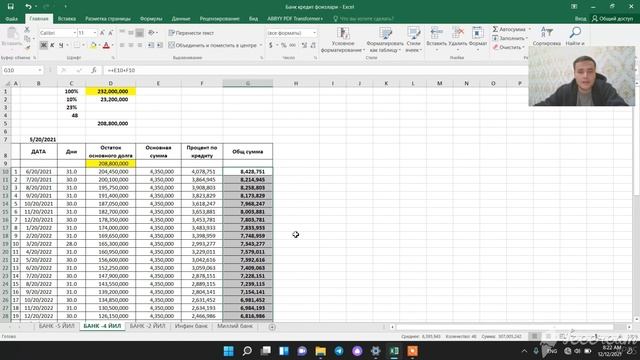Select yellow cell D1 with 232,000,000
Viewport: 640px width, 360px height.
[111, 91]
